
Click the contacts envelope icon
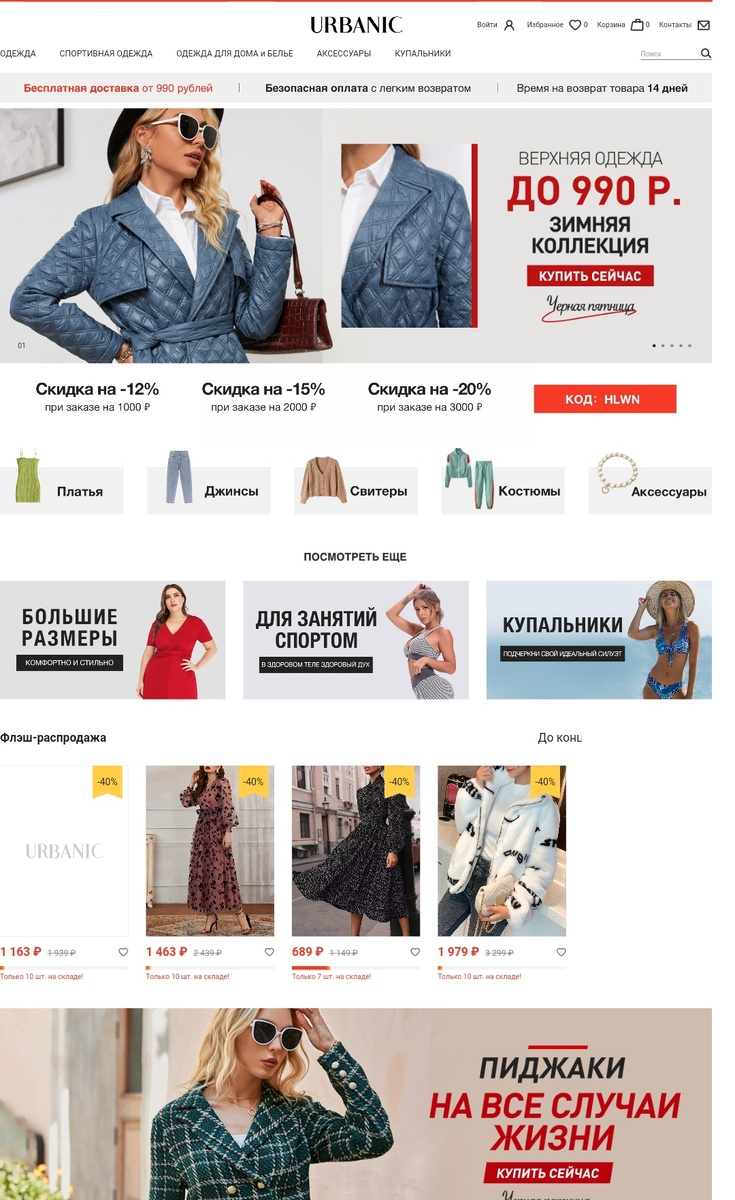click(704, 25)
